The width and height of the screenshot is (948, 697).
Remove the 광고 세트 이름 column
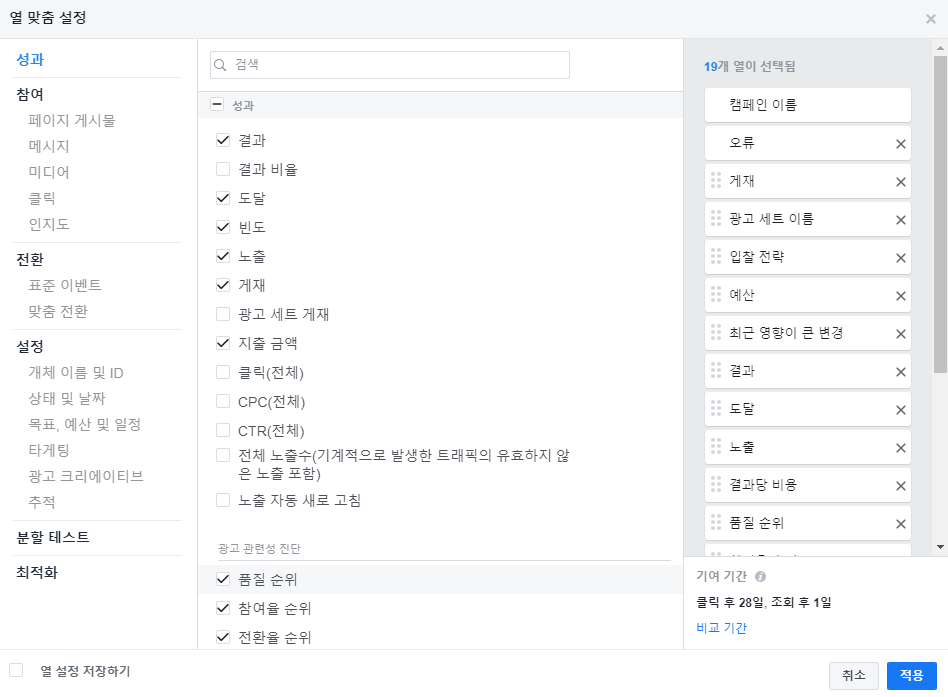pyautogui.click(x=898, y=219)
